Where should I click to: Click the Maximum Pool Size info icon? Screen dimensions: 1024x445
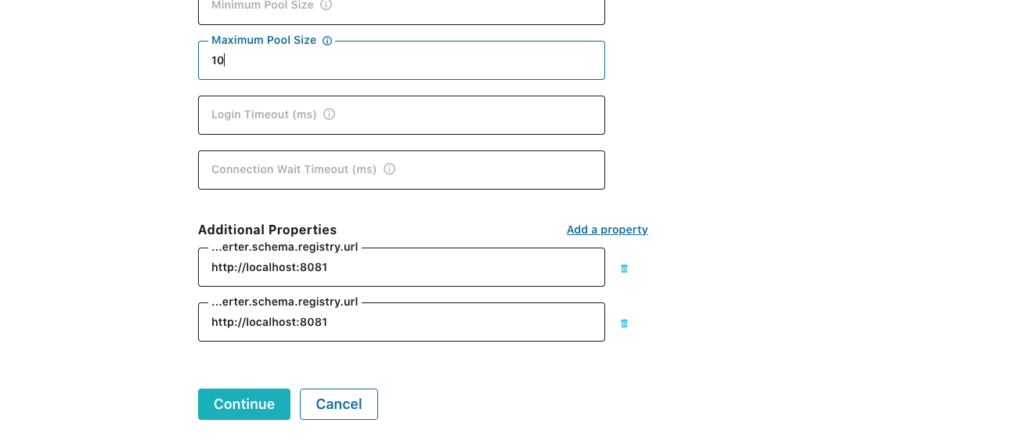(x=327, y=41)
